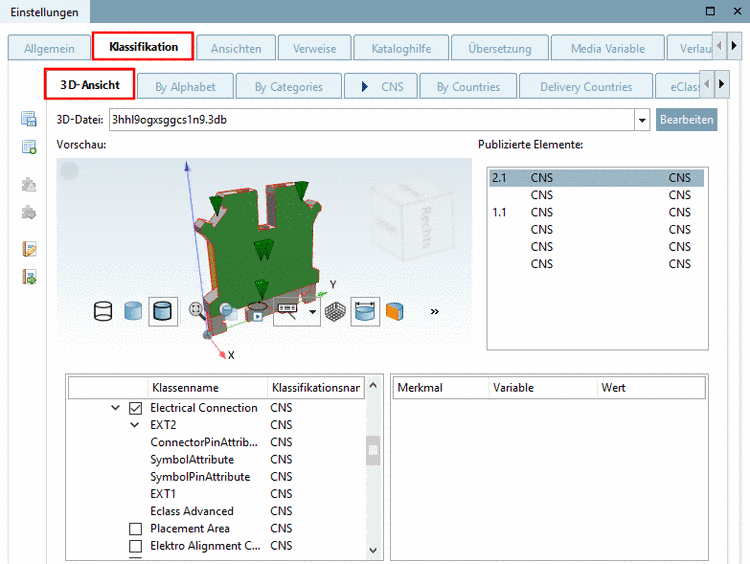
Task: Collapse the Electrical Connection tree node
Action: click(x=115, y=408)
